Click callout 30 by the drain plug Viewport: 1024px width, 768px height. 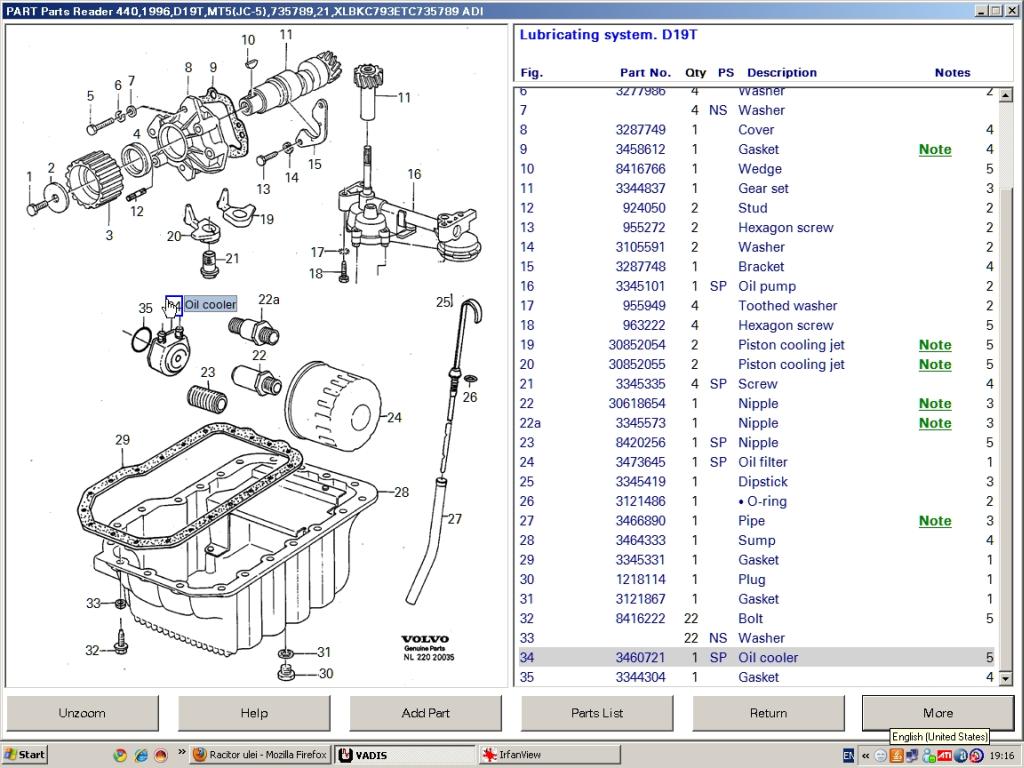(x=325, y=673)
